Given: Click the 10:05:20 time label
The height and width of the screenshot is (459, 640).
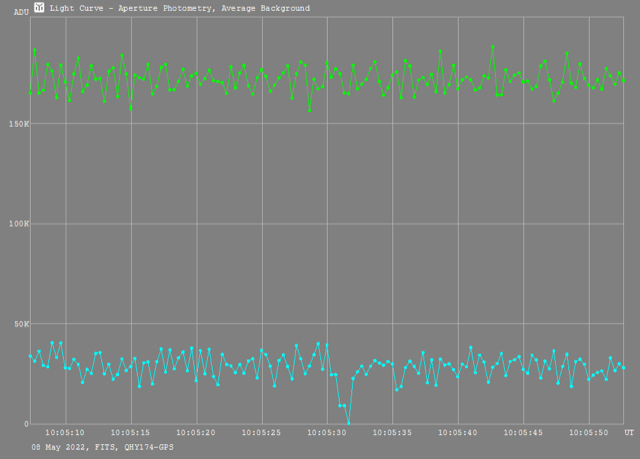Looking at the screenshot, I should click(196, 432).
